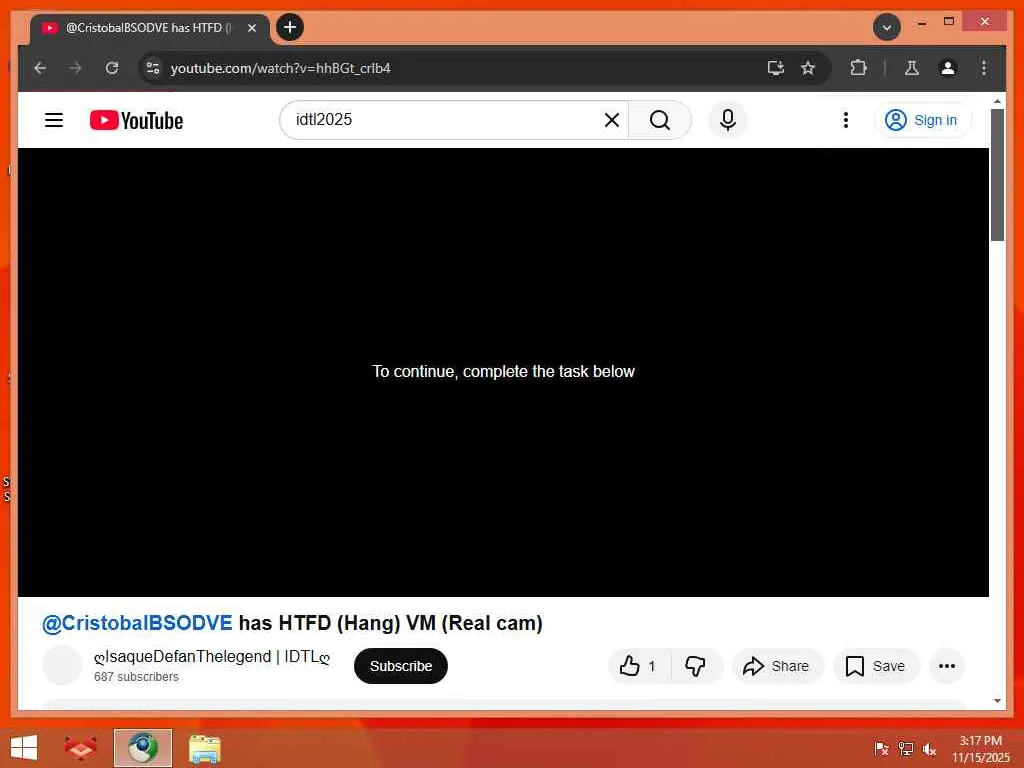Click the scrollbar down arrow
The width and height of the screenshot is (1024, 768).
point(997,701)
